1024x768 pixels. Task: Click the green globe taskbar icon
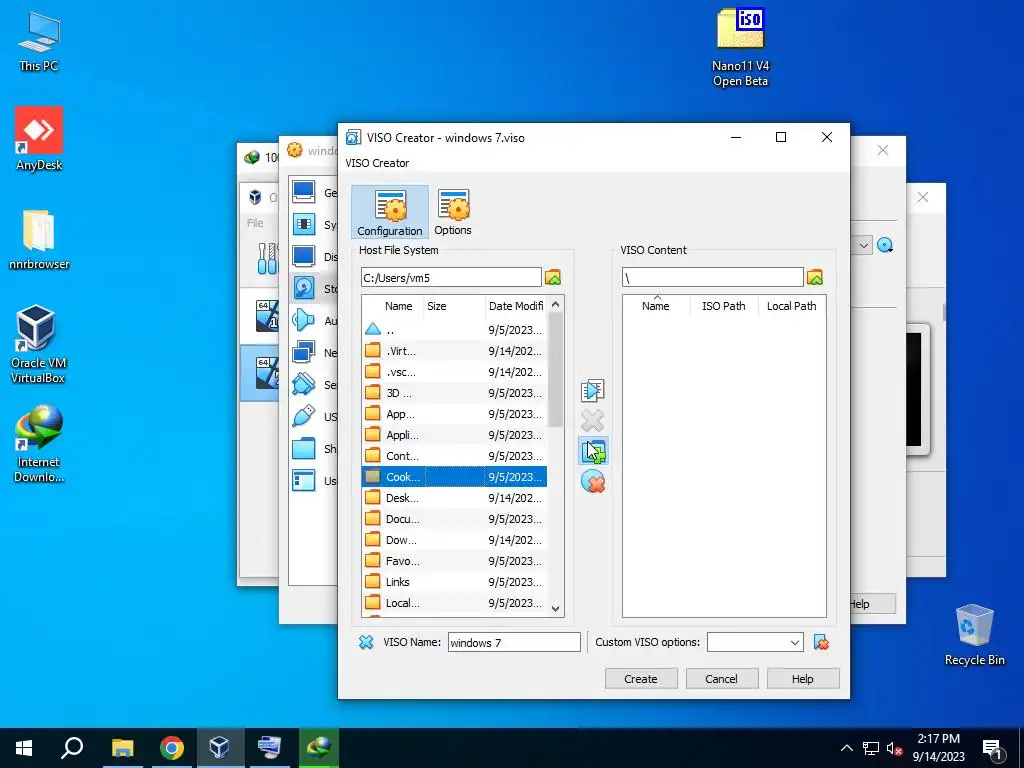pos(319,748)
